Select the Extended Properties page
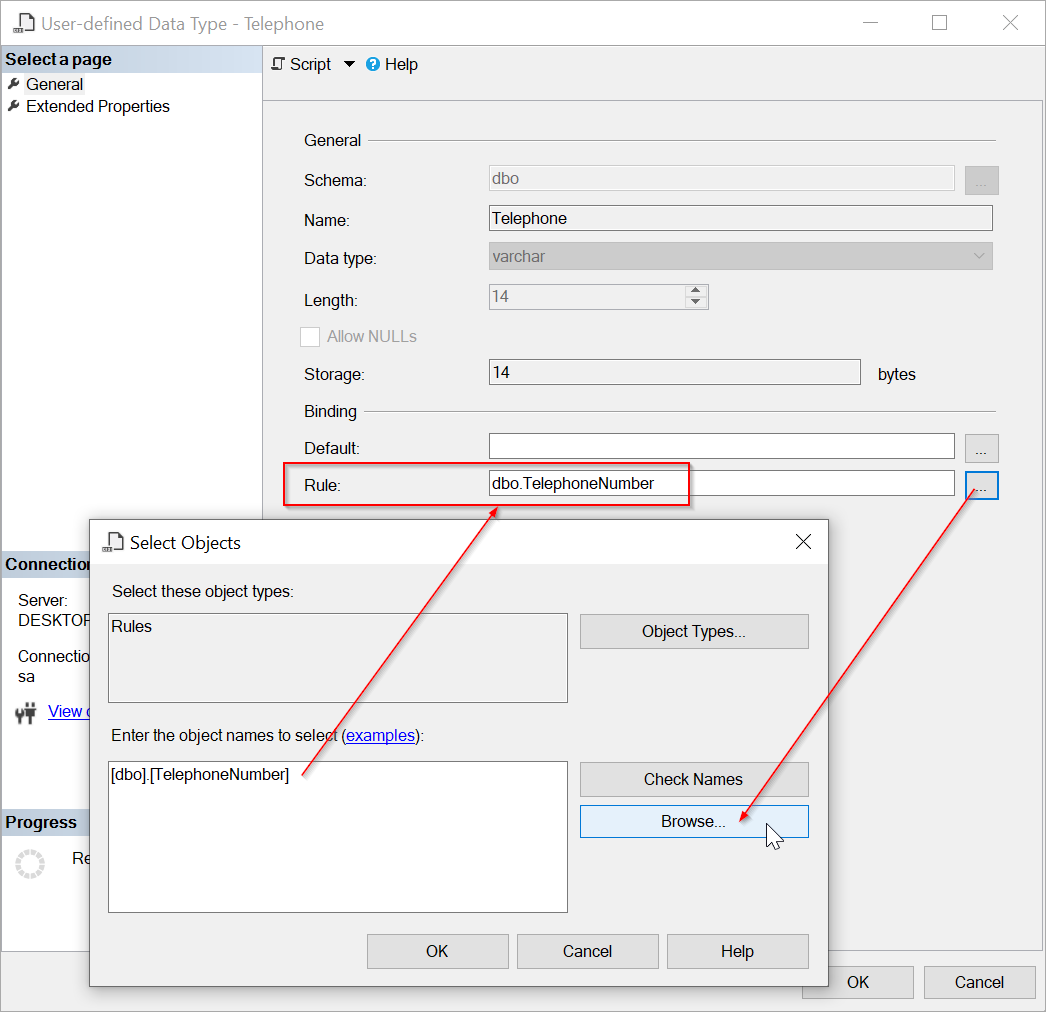 pos(97,106)
